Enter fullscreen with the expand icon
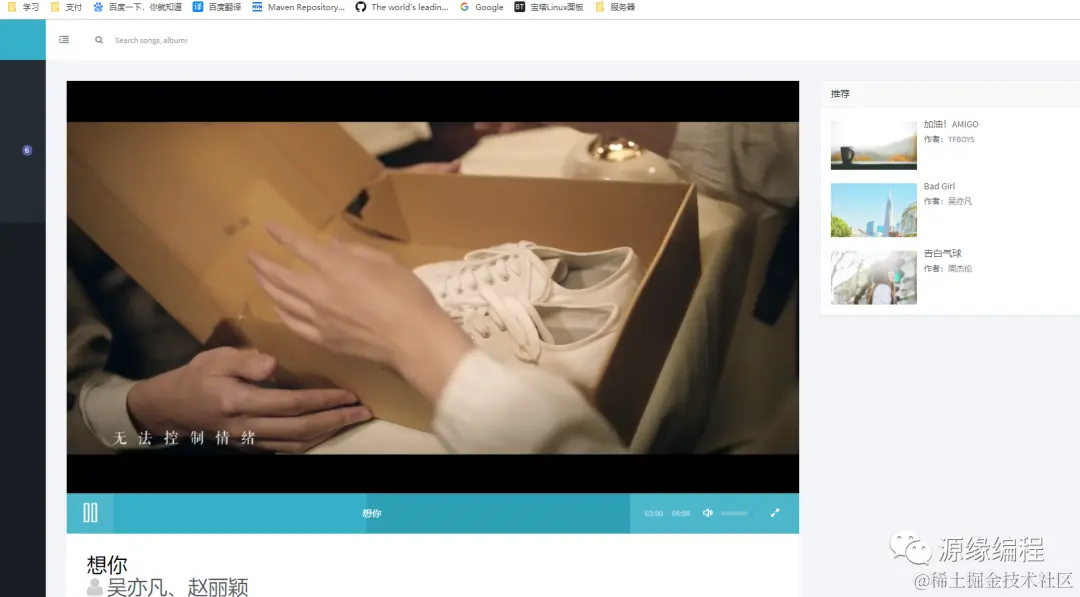Screen dimensions: 1080x597 pyautogui.click(x=775, y=513)
